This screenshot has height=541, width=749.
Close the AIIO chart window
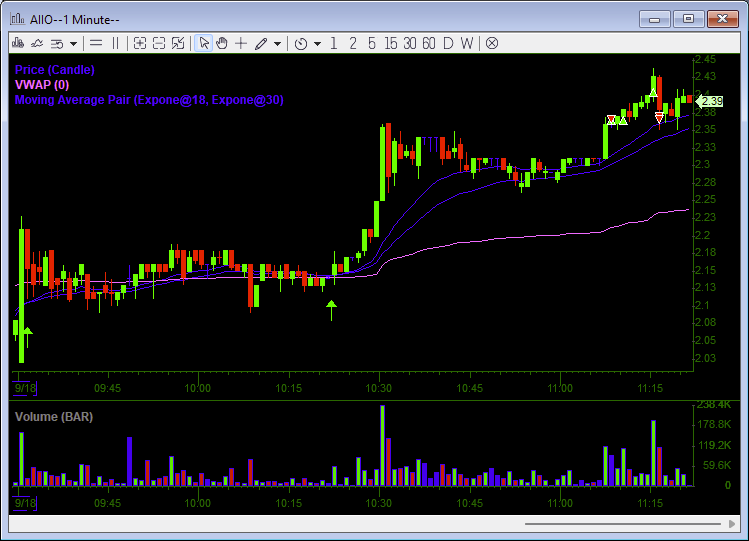click(723, 19)
